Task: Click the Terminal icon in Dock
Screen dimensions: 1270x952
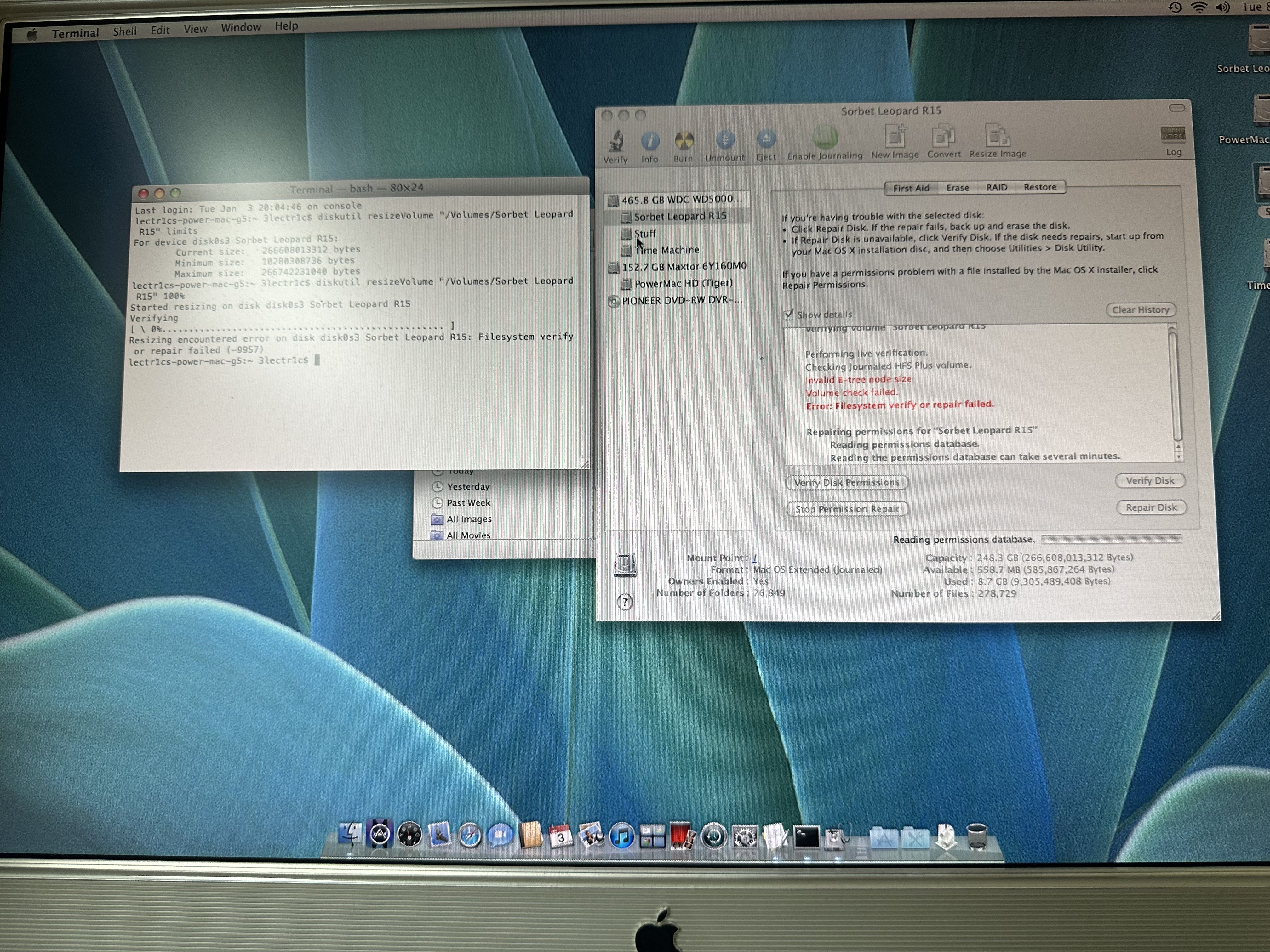Action: click(x=806, y=837)
